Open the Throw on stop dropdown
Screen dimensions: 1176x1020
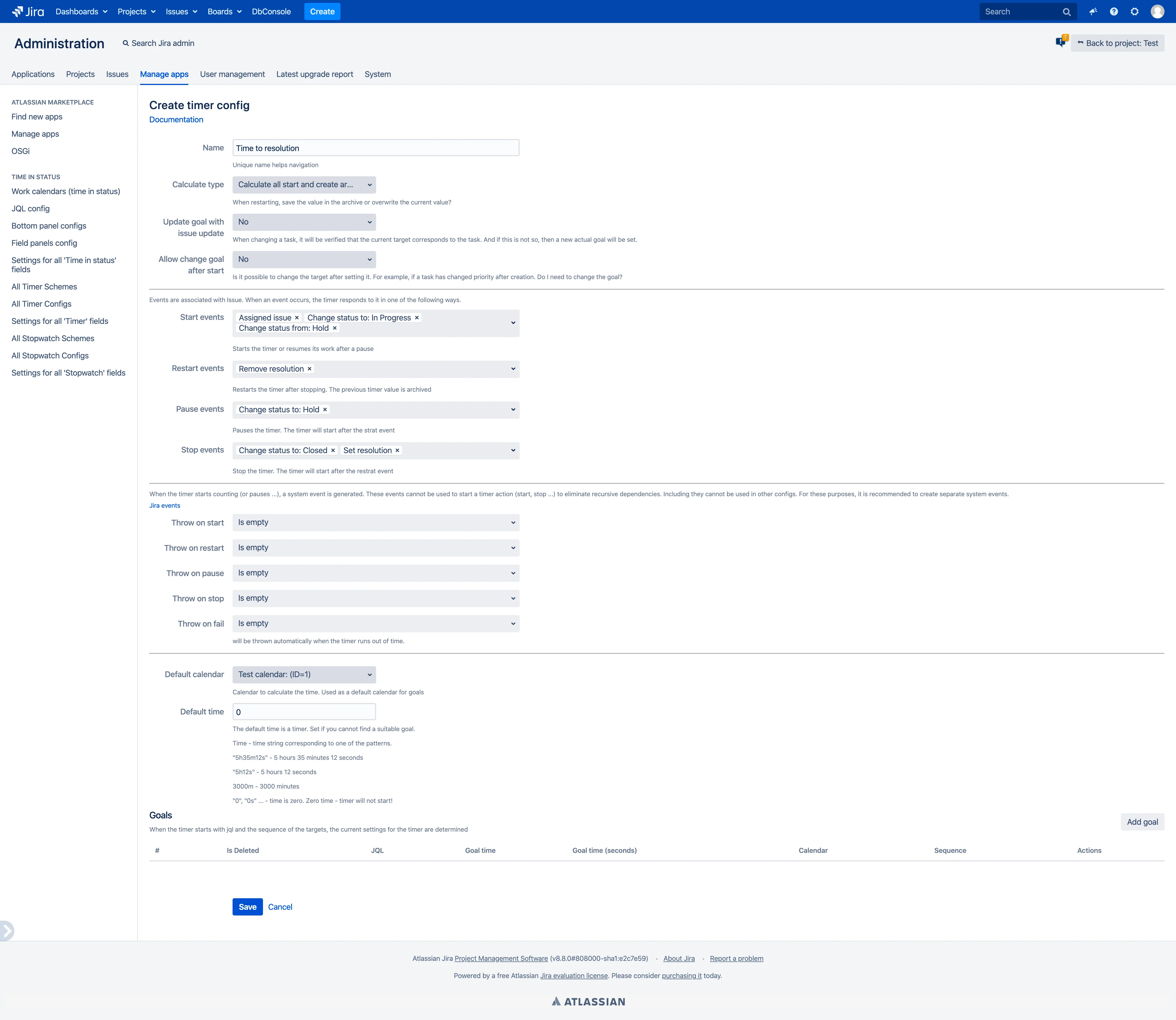(376, 598)
